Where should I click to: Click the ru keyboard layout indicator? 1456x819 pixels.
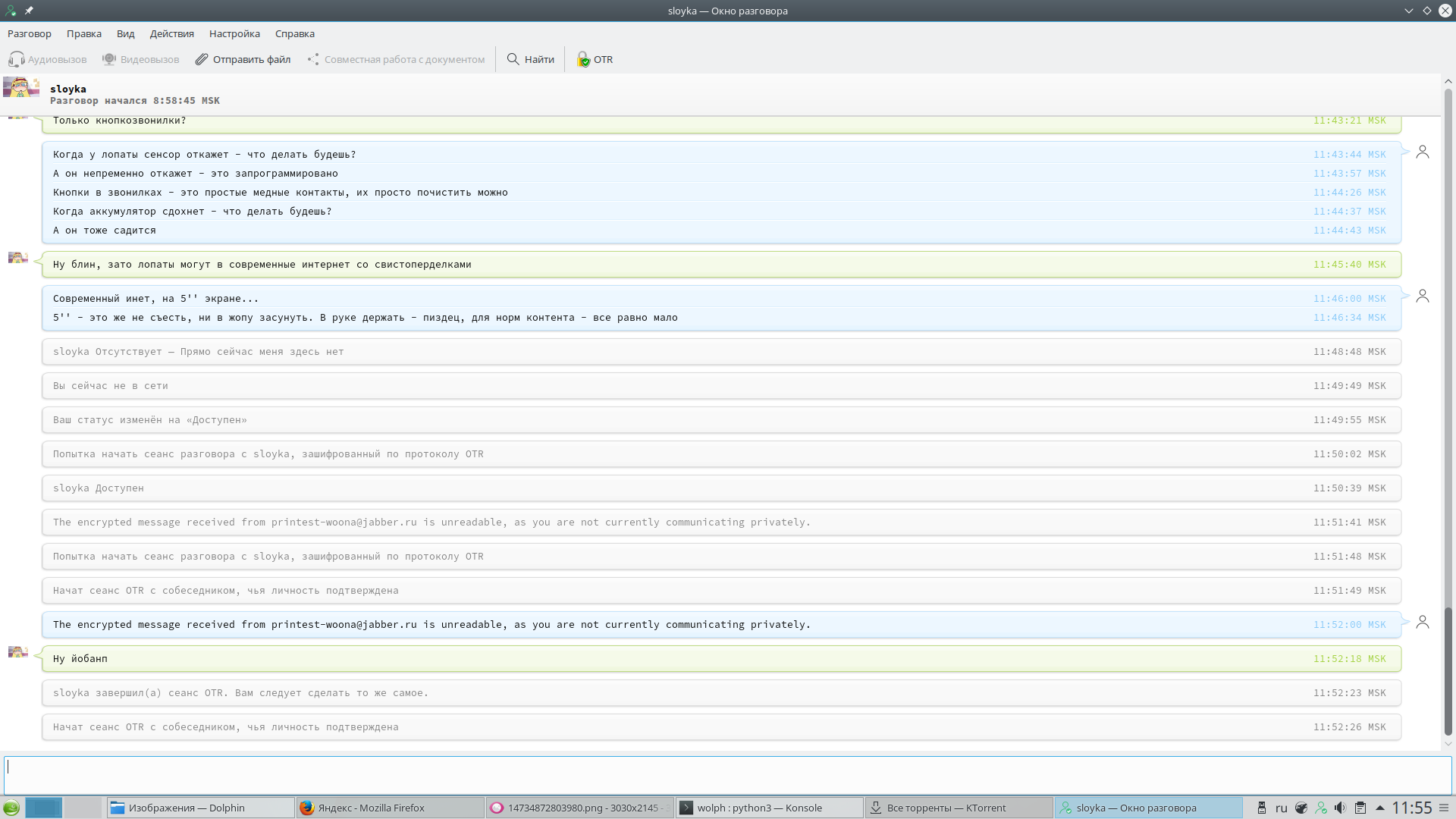coord(1282,808)
